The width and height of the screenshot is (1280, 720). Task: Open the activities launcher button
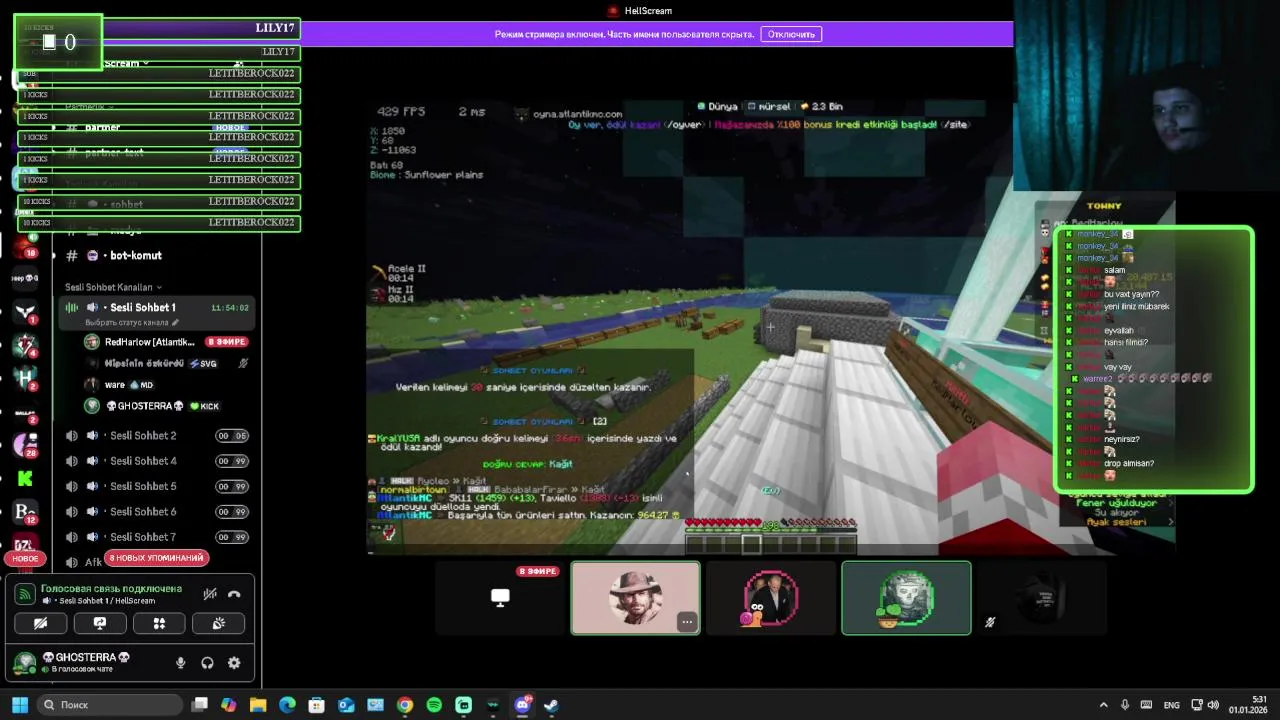click(x=159, y=623)
